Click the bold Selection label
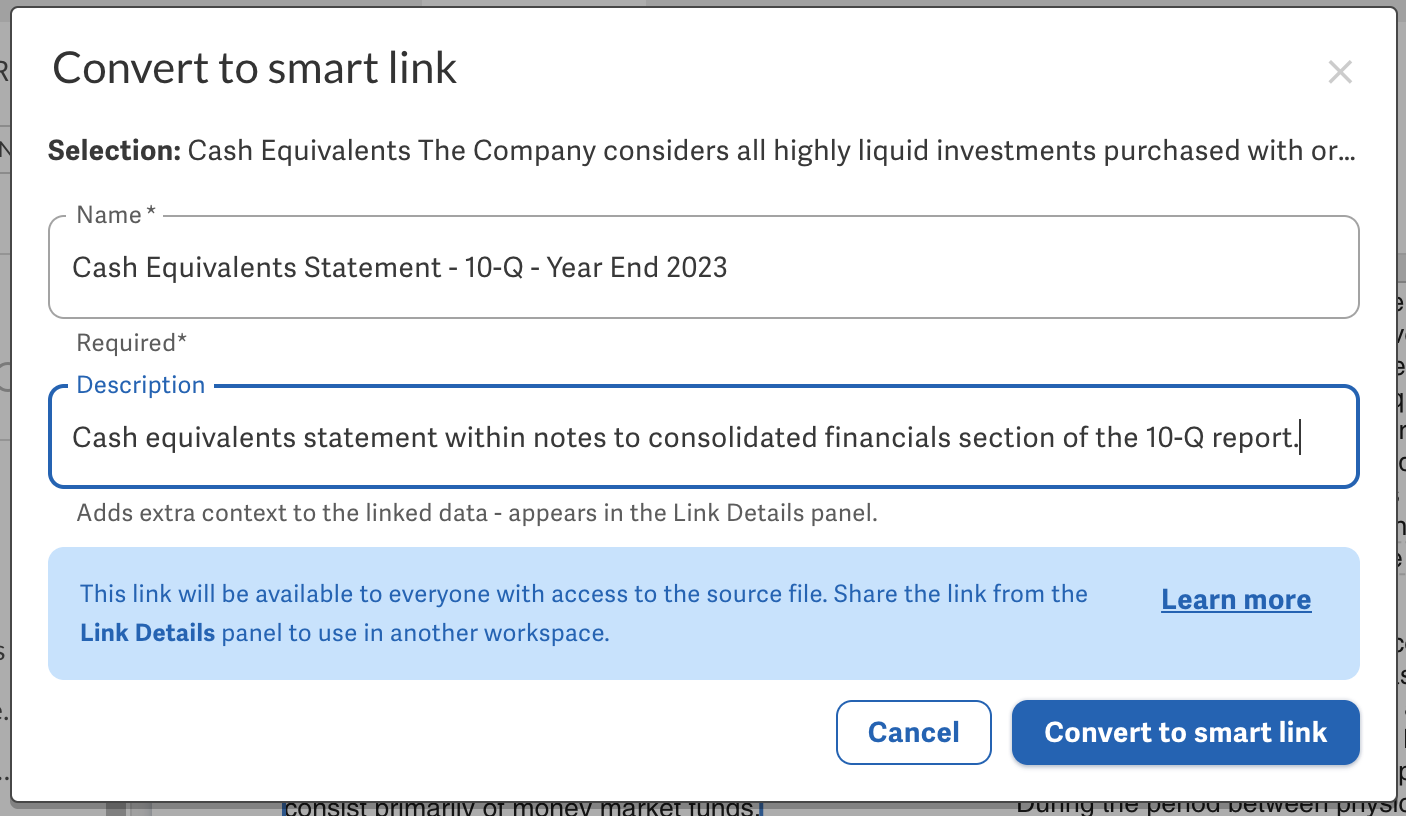This screenshot has height=816, width=1406. pos(113,151)
